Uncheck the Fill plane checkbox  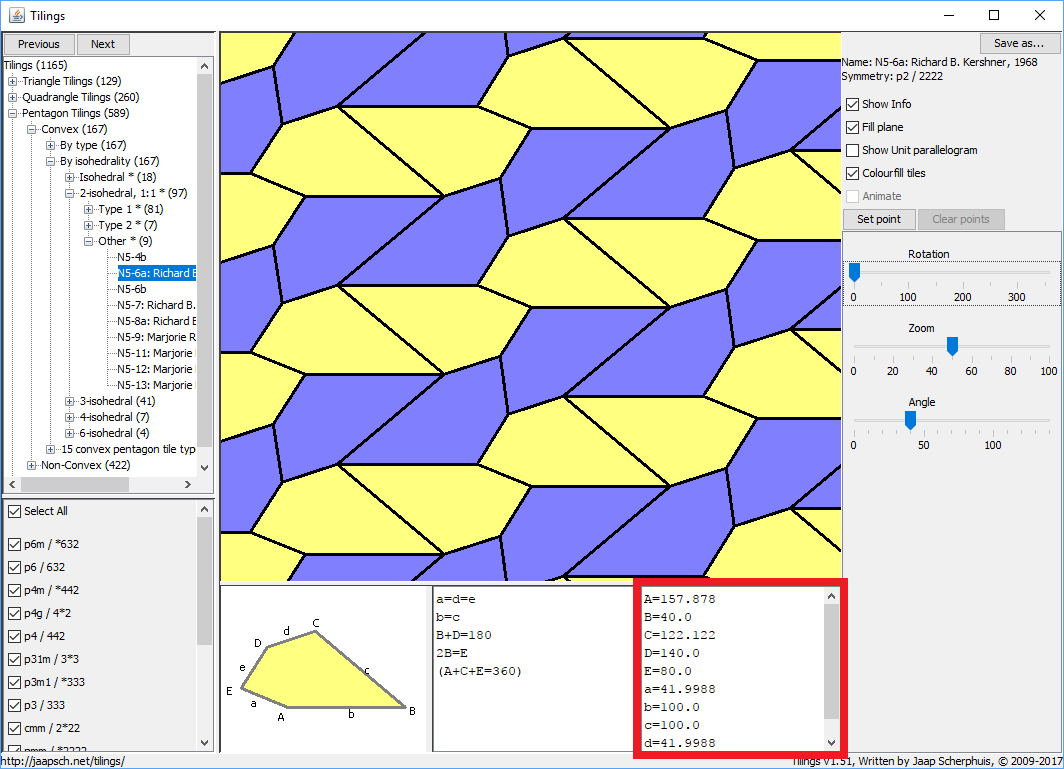click(x=853, y=128)
